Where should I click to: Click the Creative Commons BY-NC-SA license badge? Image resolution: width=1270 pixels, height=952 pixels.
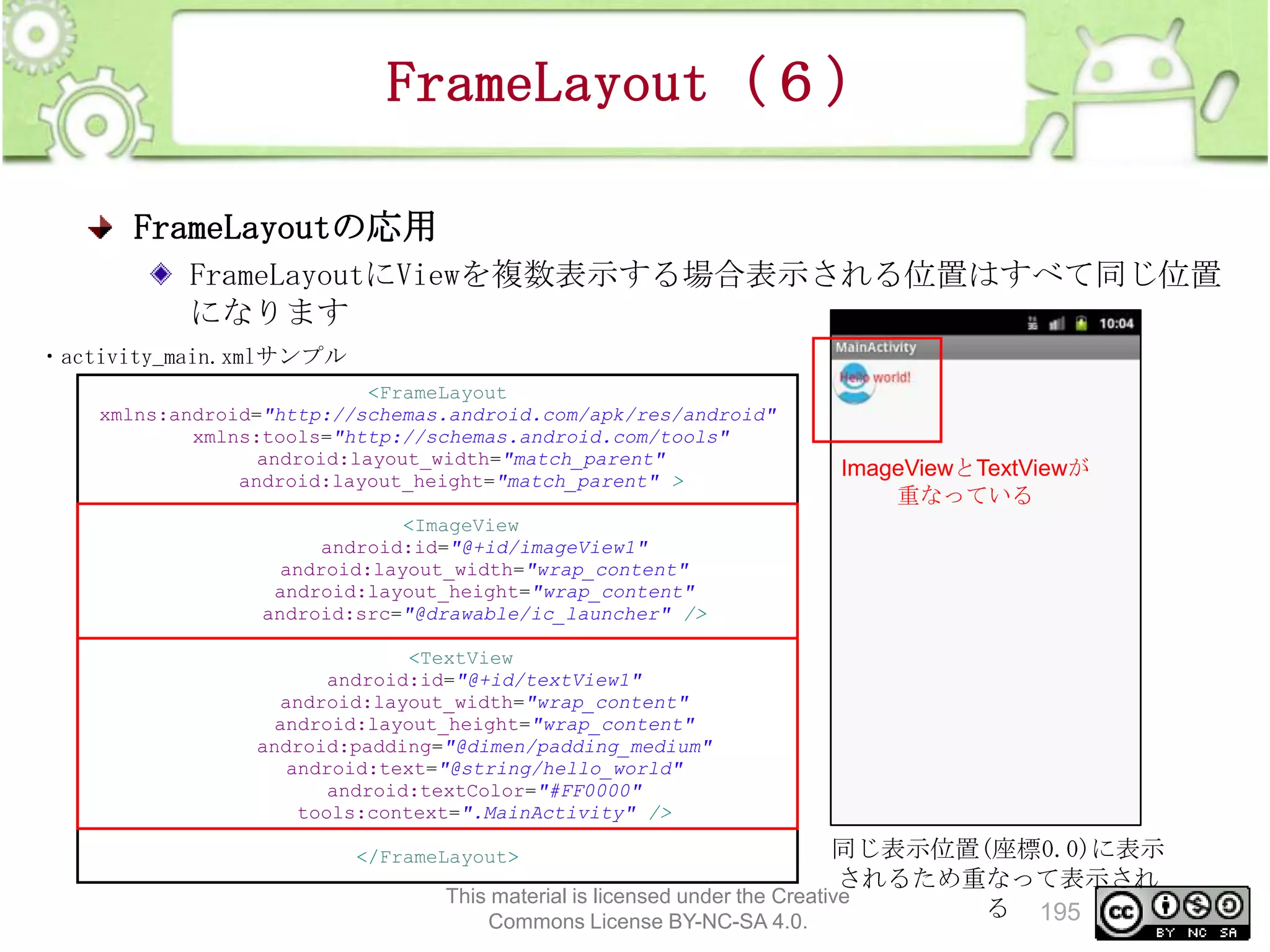[x=1172, y=914]
